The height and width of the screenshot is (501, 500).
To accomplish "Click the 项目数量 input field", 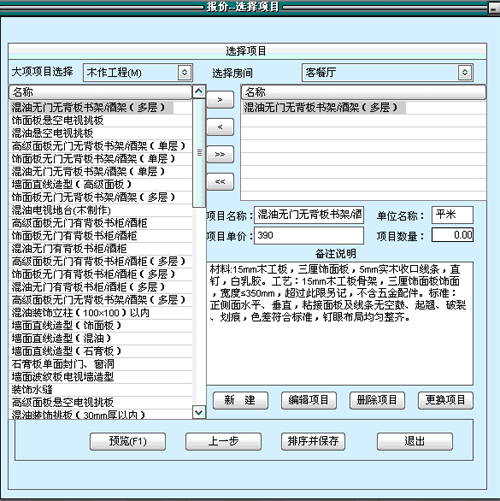I will point(453,235).
